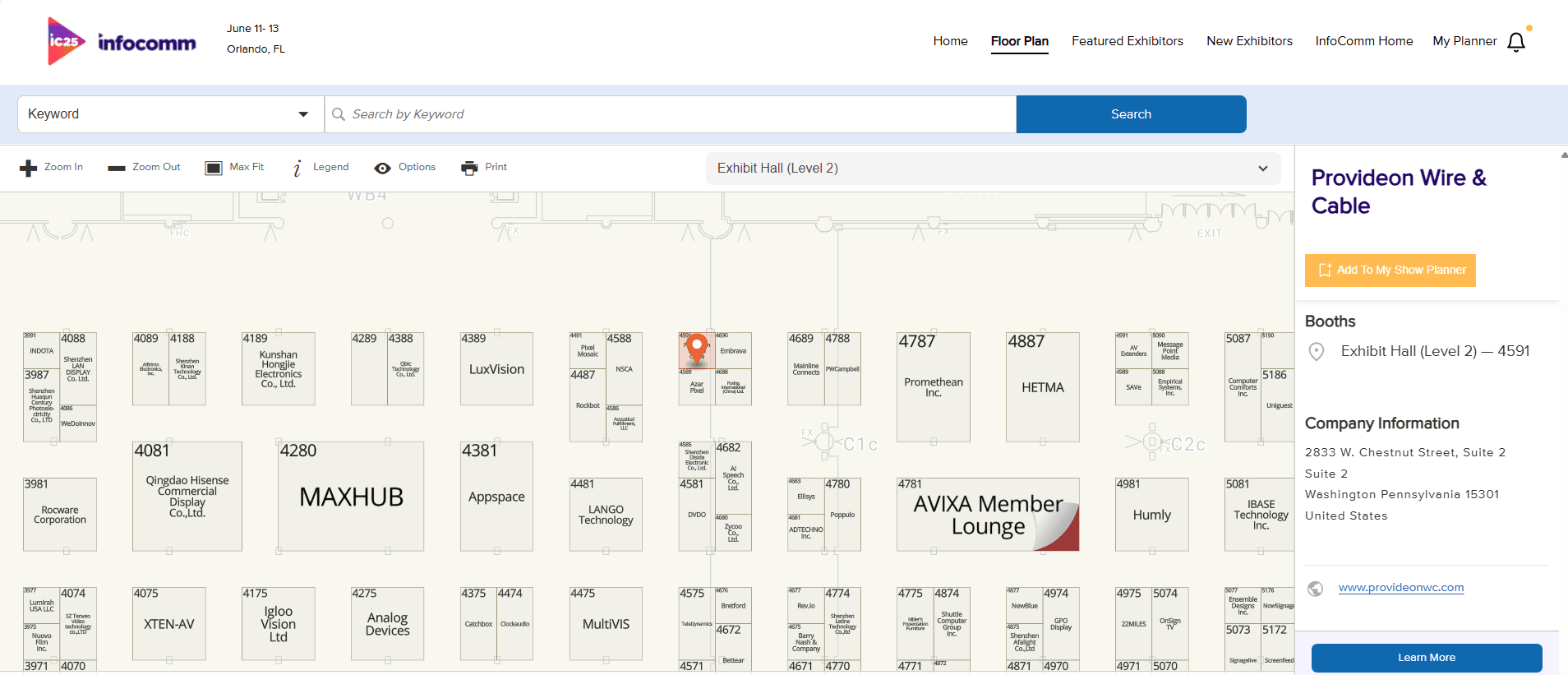This screenshot has width=1568, height=675.
Task: Open www.provideonwc.com link
Action: tap(1400, 588)
